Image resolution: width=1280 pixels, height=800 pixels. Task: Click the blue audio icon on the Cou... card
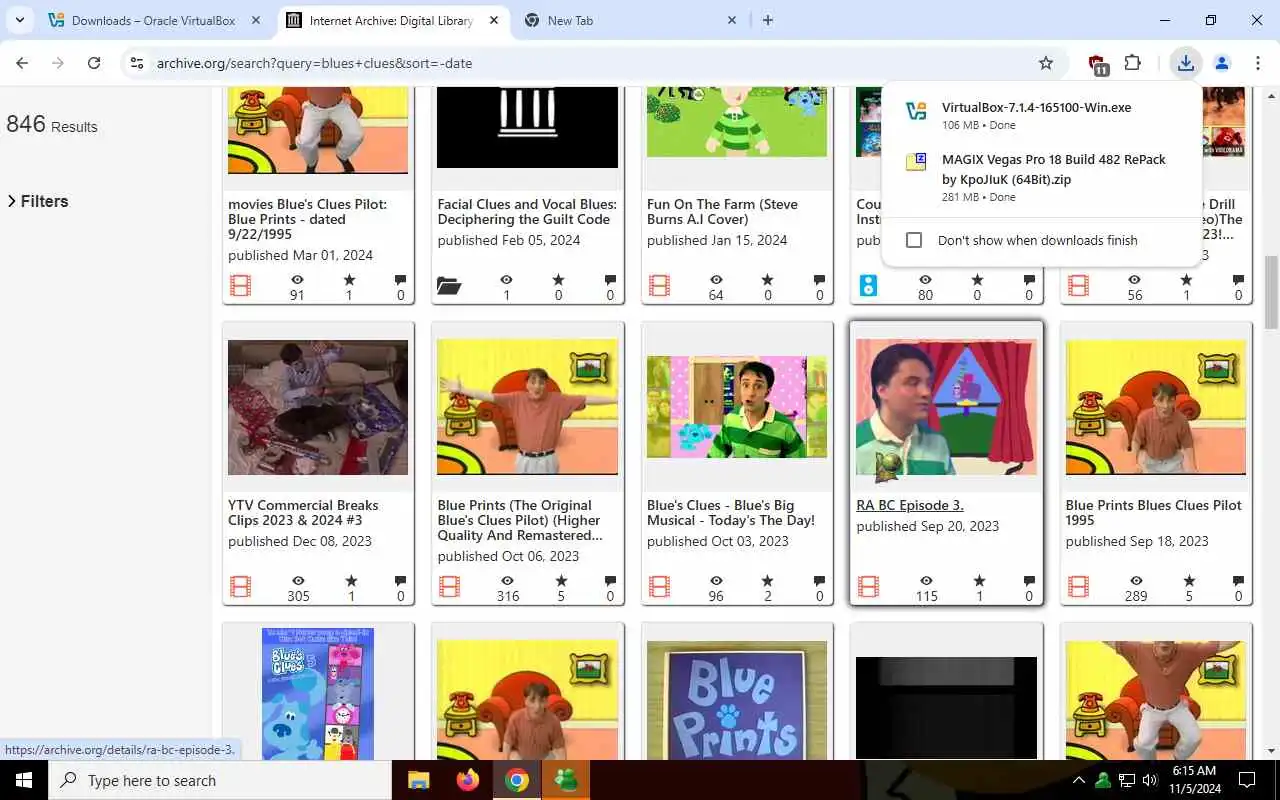[x=868, y=287]
